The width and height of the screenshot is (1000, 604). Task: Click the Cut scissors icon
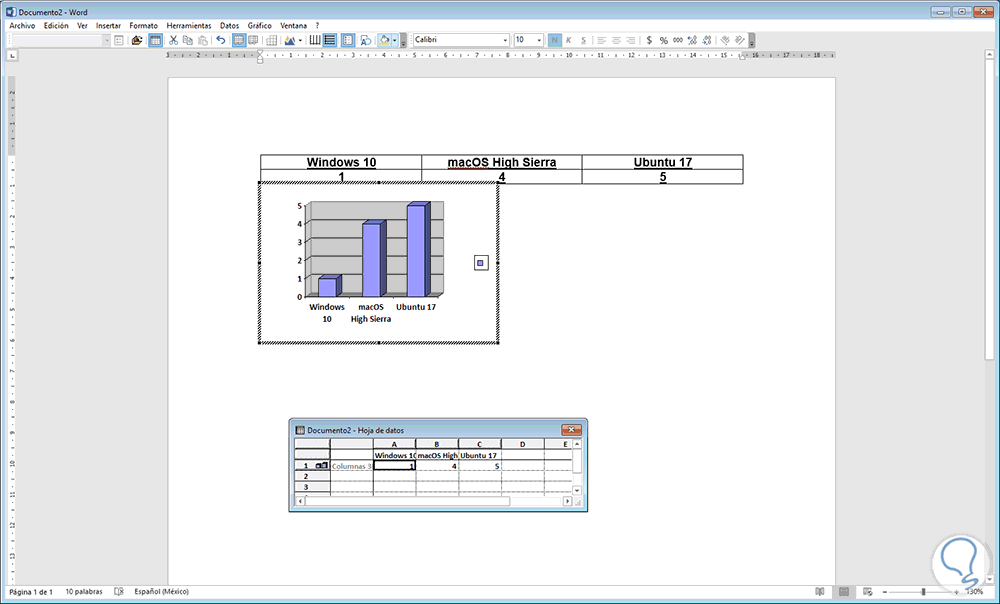pos(173,40)
